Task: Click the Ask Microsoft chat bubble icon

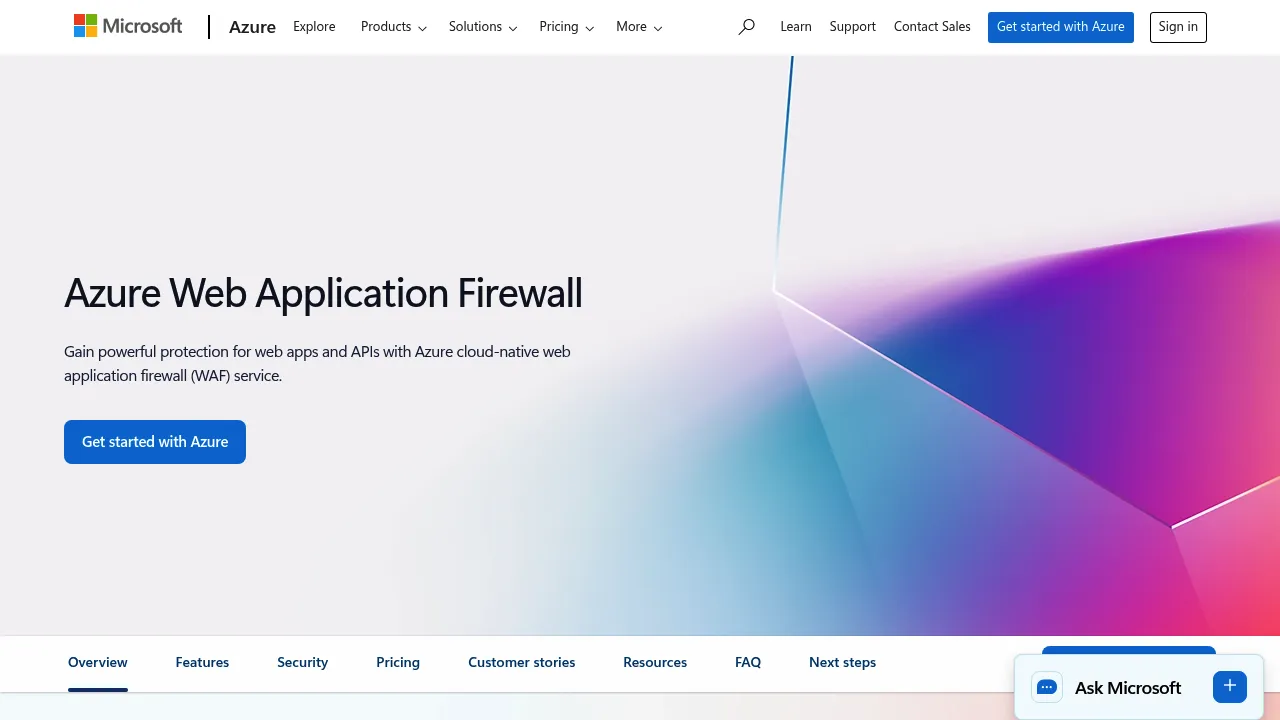Action: point(1047,687)
